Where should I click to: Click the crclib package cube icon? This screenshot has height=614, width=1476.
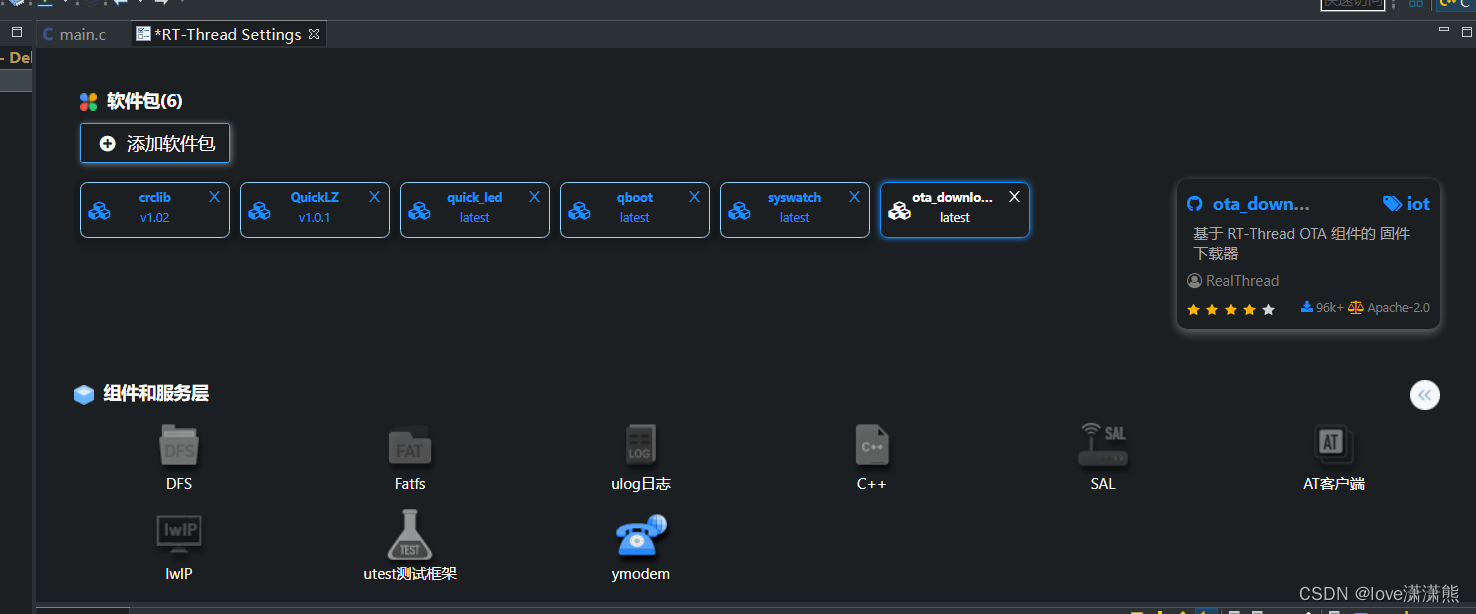coord(99,211)
